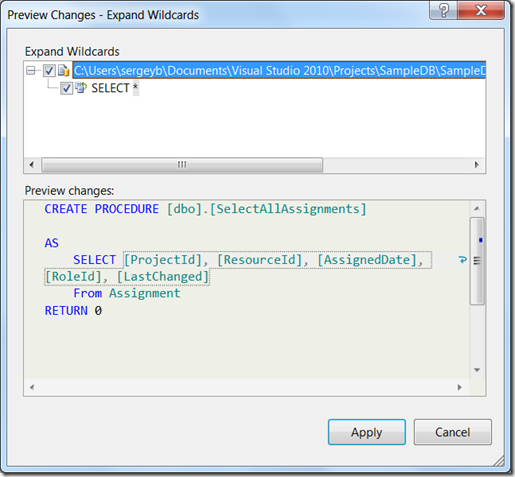The height and width of the screenshot is (477, 515).
Task: Uncheck the file path checkbox
Action: 49,71
